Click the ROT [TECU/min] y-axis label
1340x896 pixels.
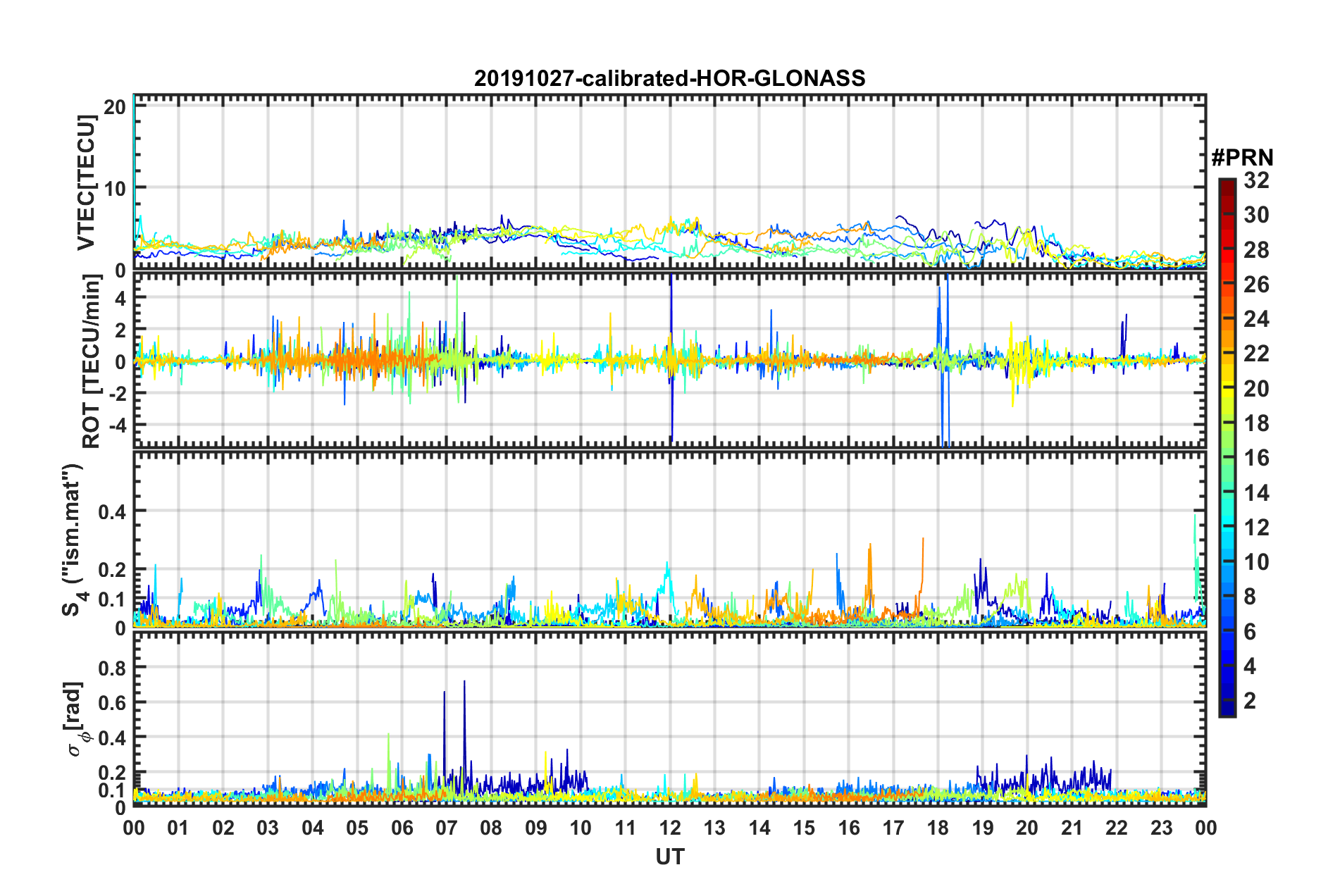pyautogui.click(x=92, y=361)
